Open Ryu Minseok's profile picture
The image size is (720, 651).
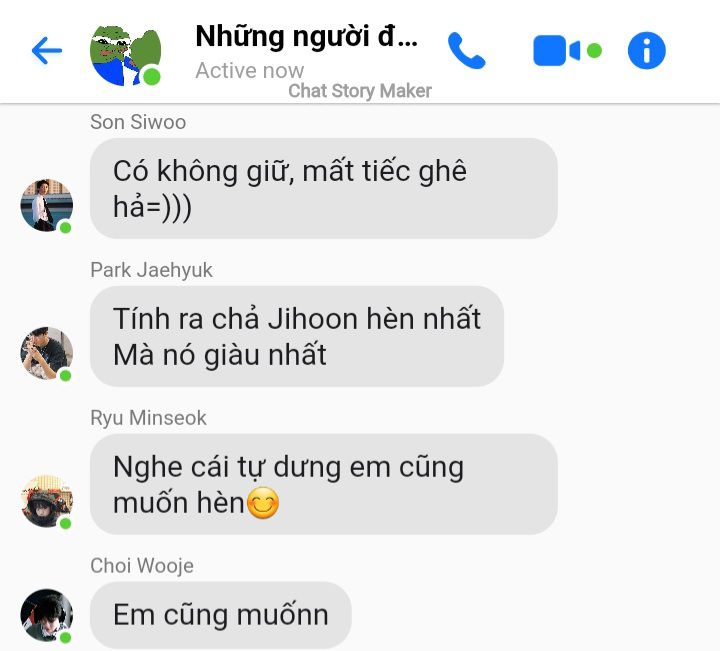[x=46, y=501]
